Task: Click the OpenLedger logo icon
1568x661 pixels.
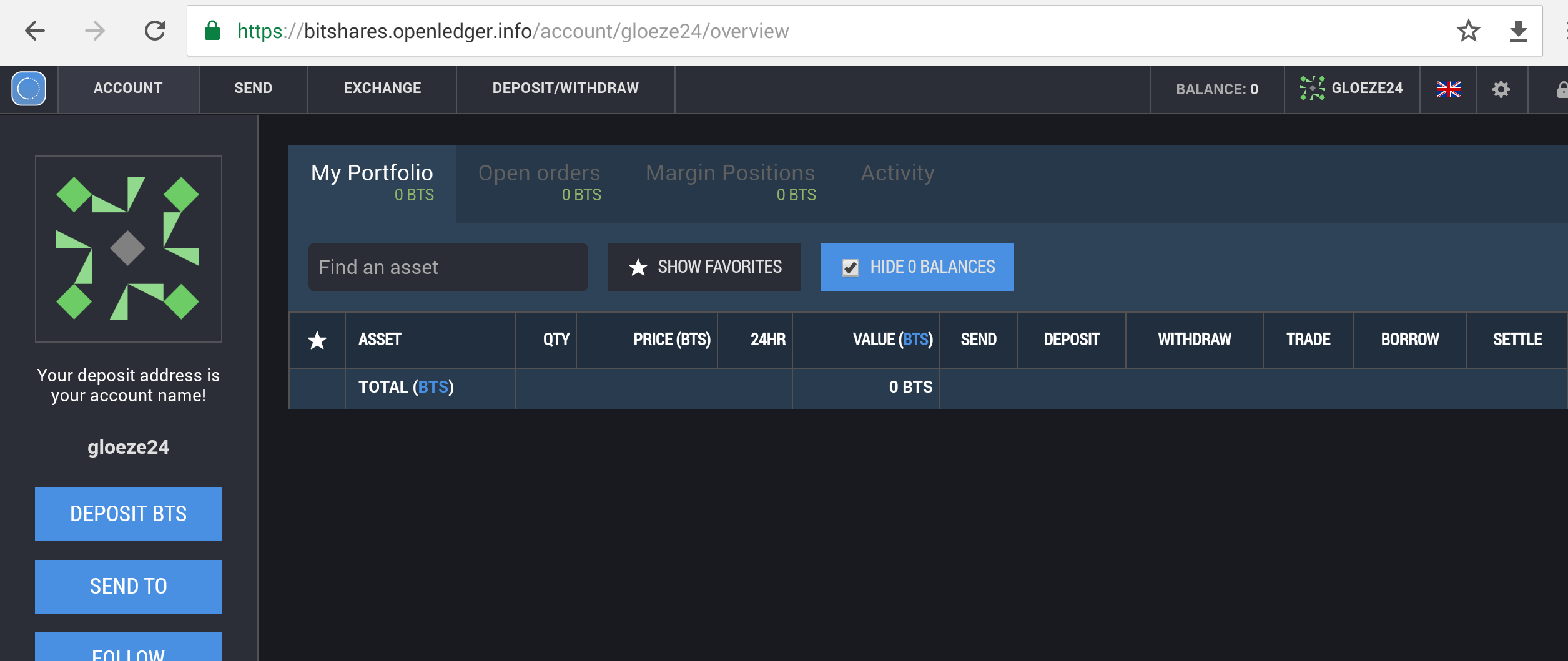Action: [29, 89]
